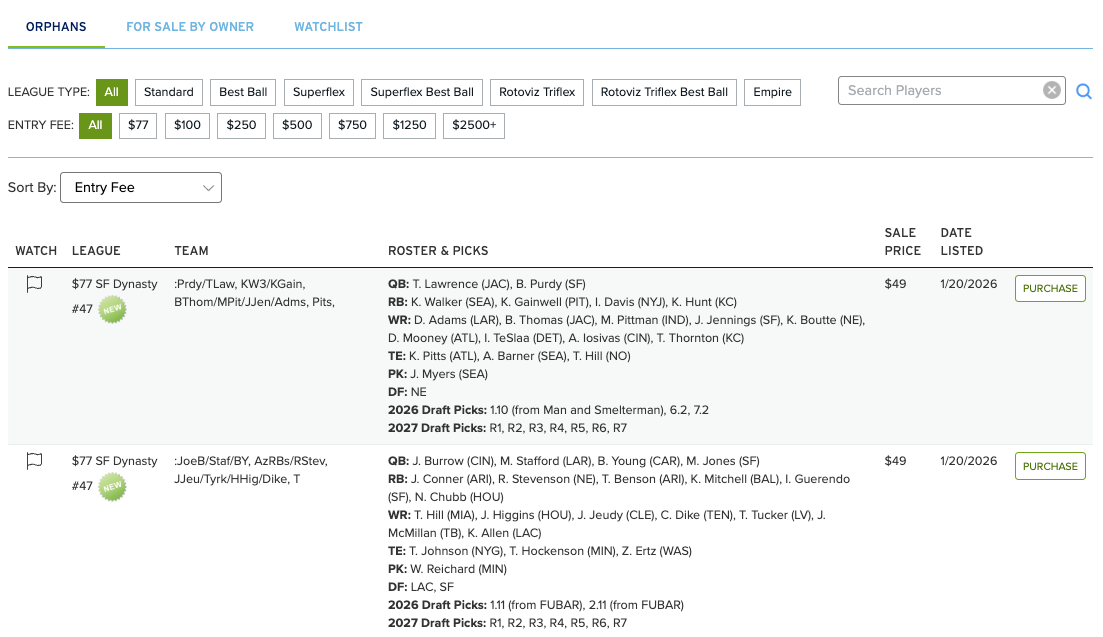Viewport: 1103px width, 637px height.
Task: Click the blue search magnifier icon
Action: click(1083, 92)
